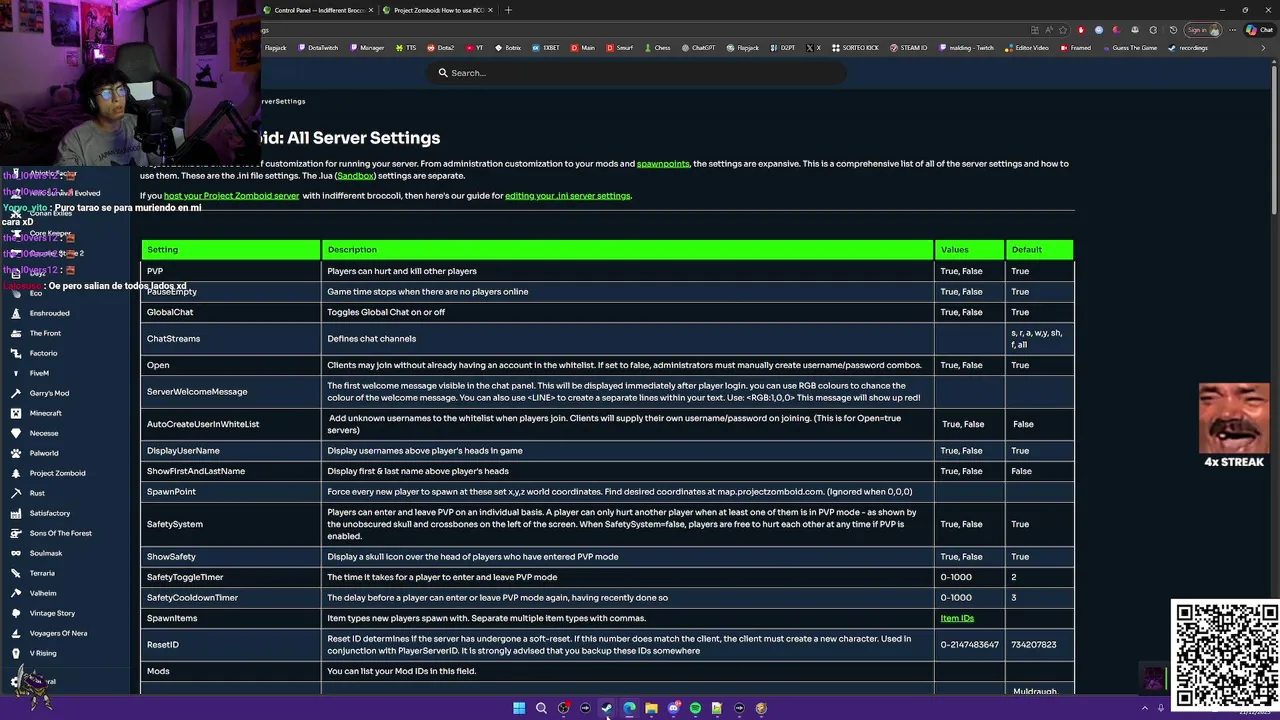Open STEAM ID bookmark
This screenshot has height=720, width=1280.
coord(908,48)
